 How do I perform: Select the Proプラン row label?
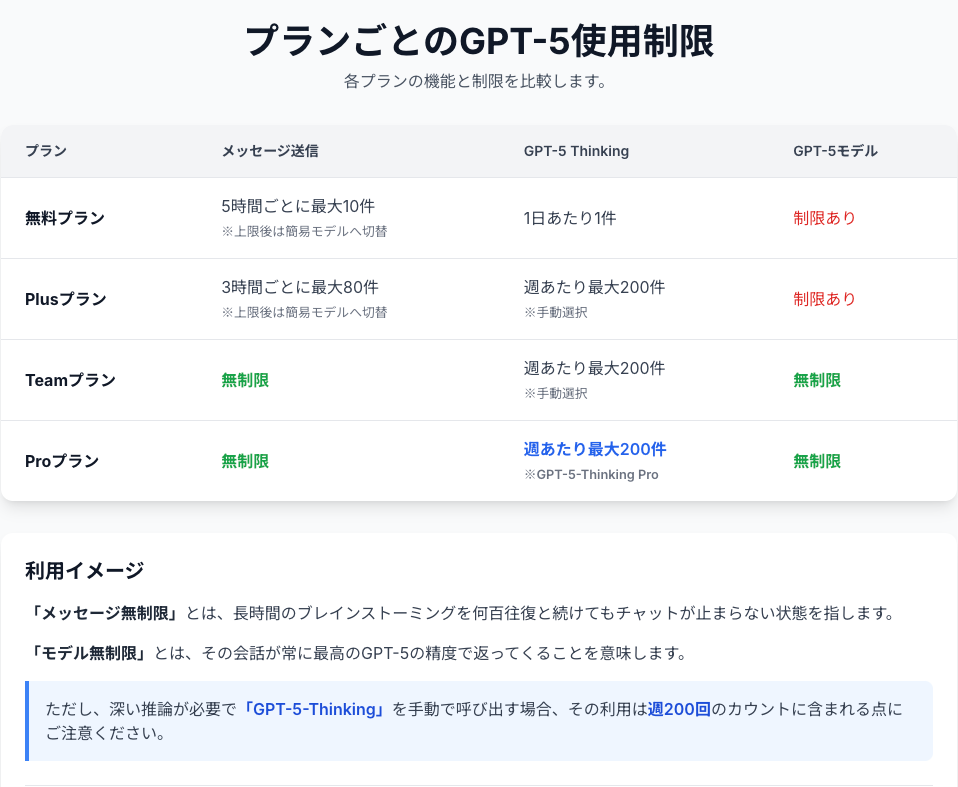[x=62, y=461]
